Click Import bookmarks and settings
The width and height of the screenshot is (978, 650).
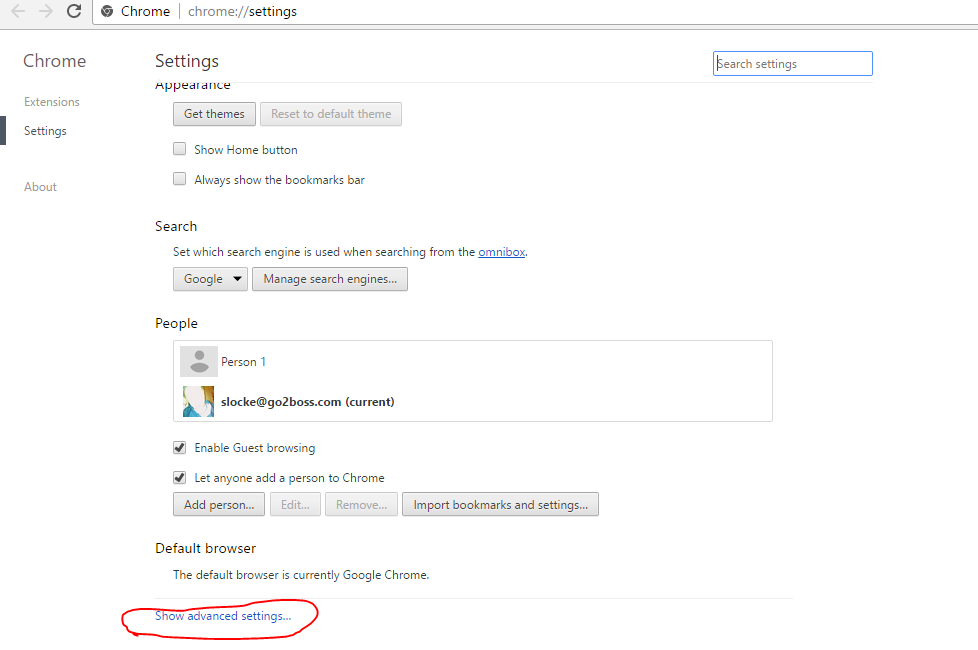[x=500, y=505]
